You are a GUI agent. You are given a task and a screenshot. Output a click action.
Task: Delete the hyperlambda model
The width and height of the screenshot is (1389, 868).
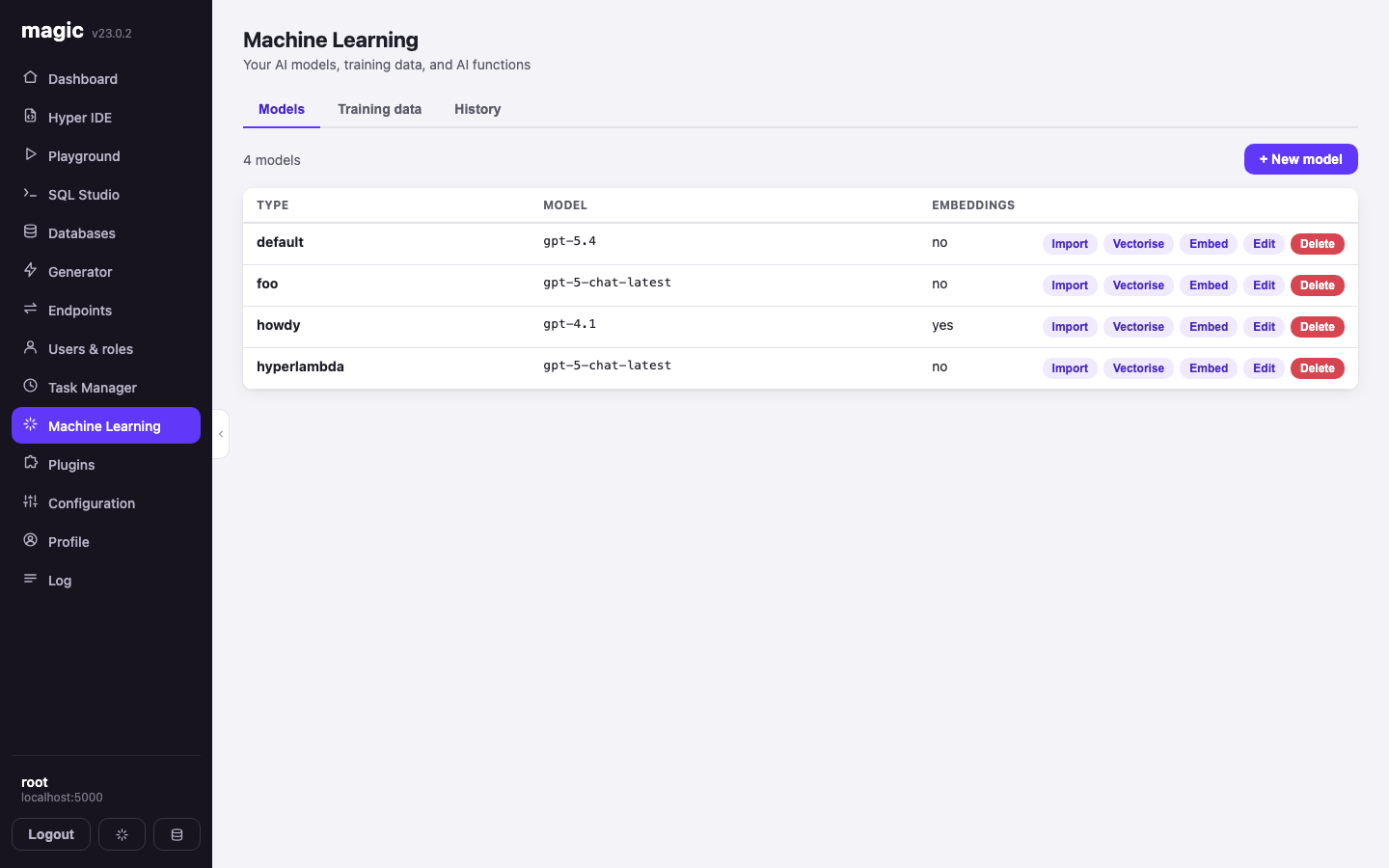pos(1318,368)
